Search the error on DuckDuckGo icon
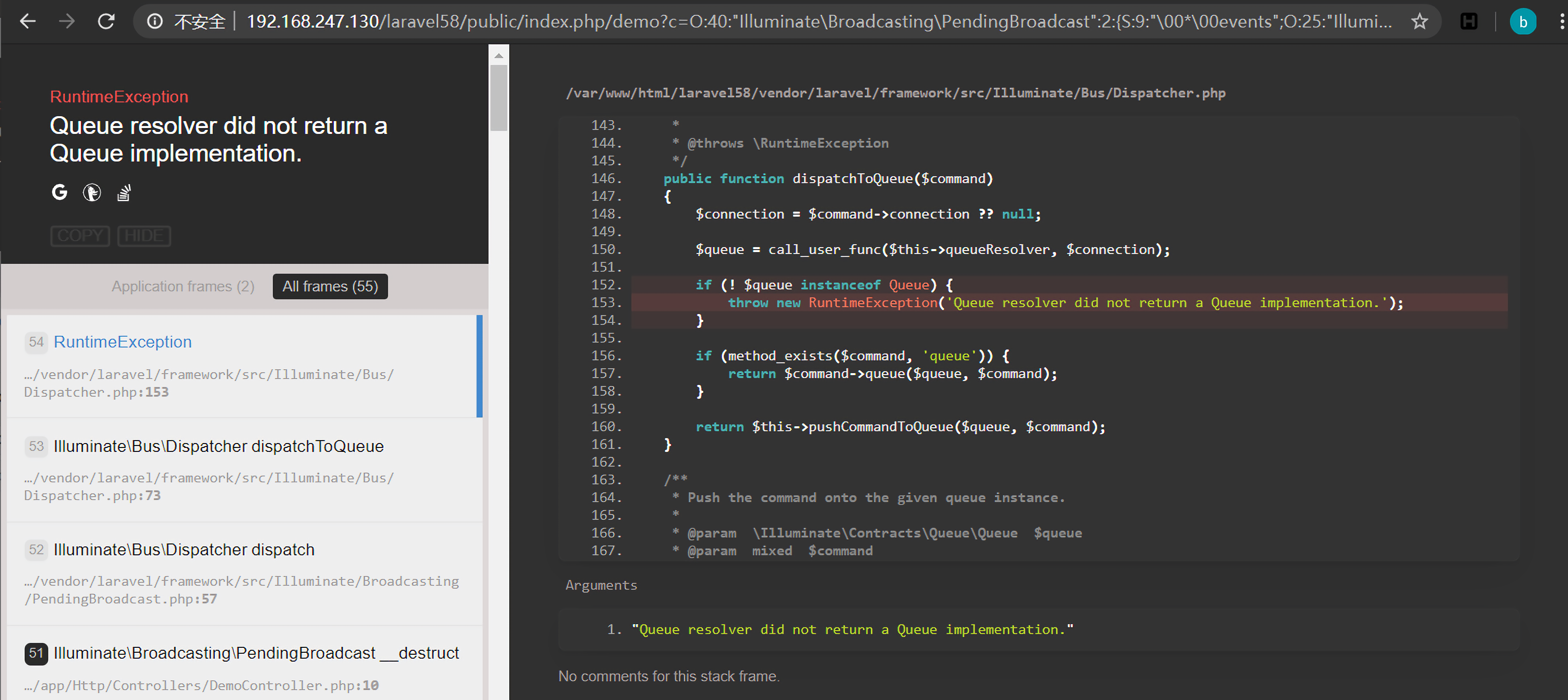Image resolution: width=1568 pixels, height=700 pixels. tap(92, 193)
